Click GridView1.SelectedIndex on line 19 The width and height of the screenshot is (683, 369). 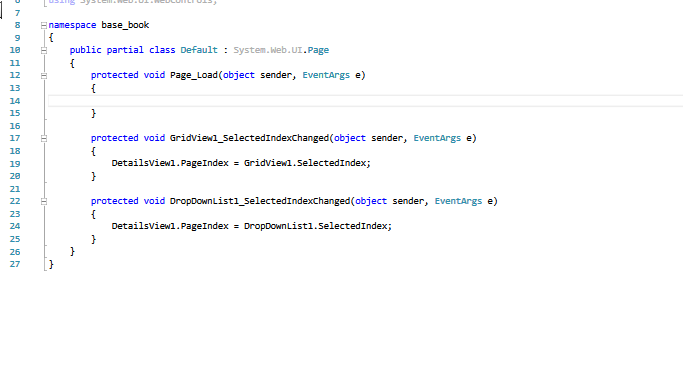pyautogui.click(x=304, y=163)
